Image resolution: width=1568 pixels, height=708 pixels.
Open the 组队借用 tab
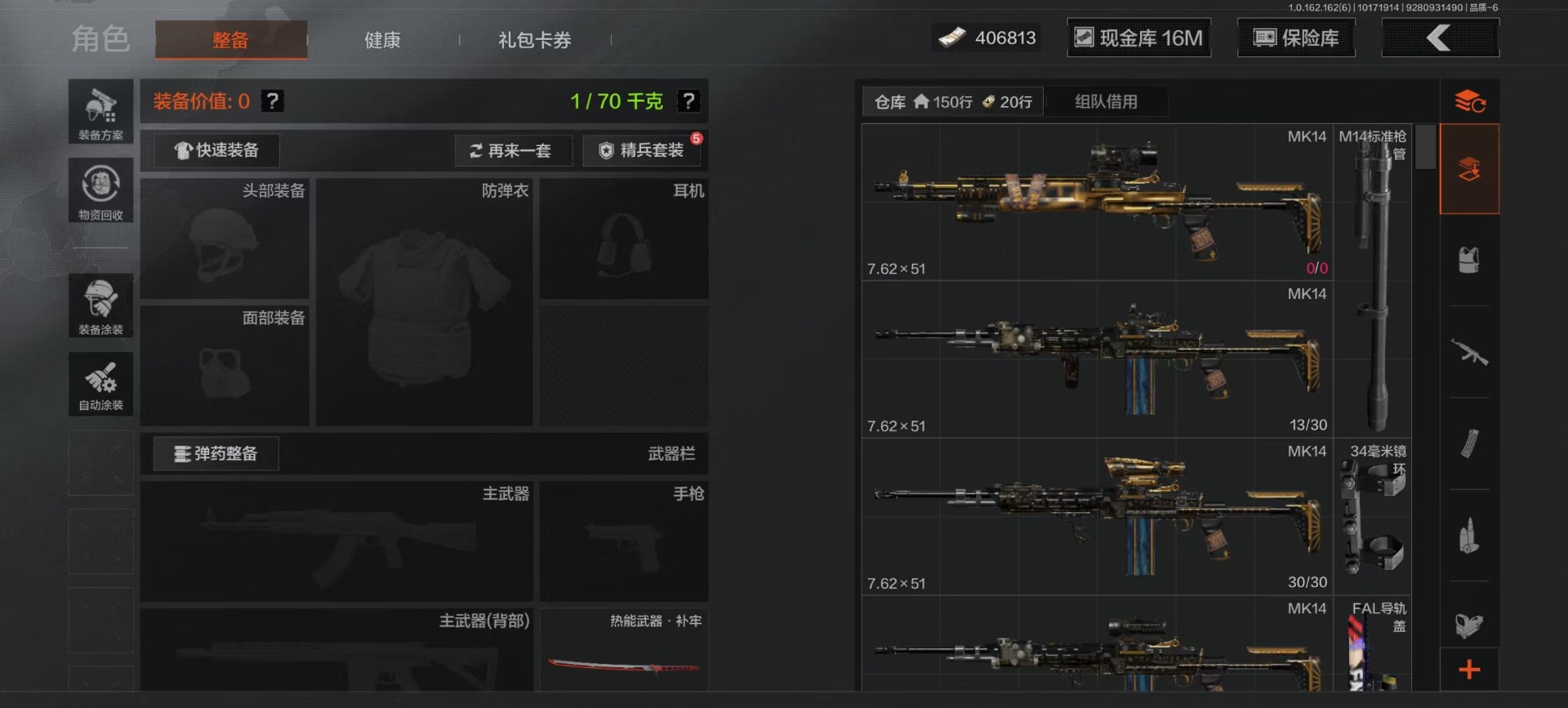point(1106,101)
